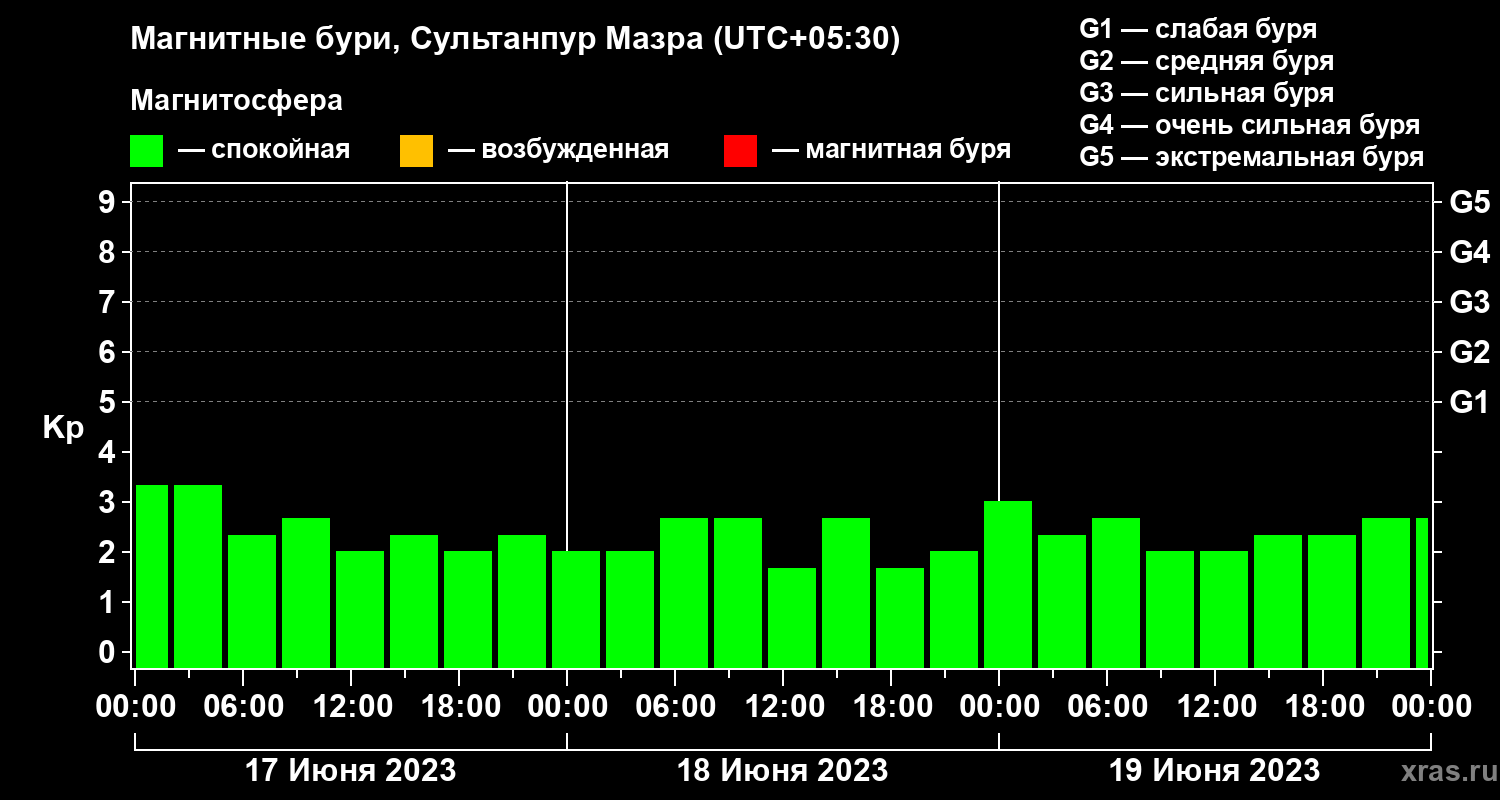Click the G3 storm-level axis label
This screenshot has height=800, width=1500.
coord(1469,302)
